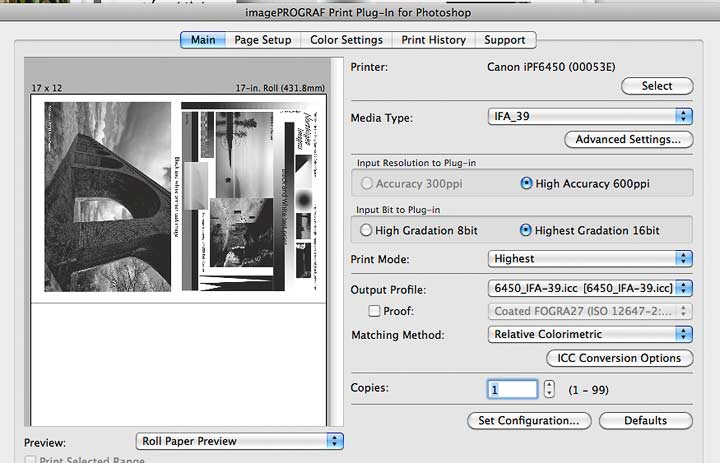Click the Set Configuration button
The height and width of the screenshot is (463, 720).
click(x=529, y=420)
